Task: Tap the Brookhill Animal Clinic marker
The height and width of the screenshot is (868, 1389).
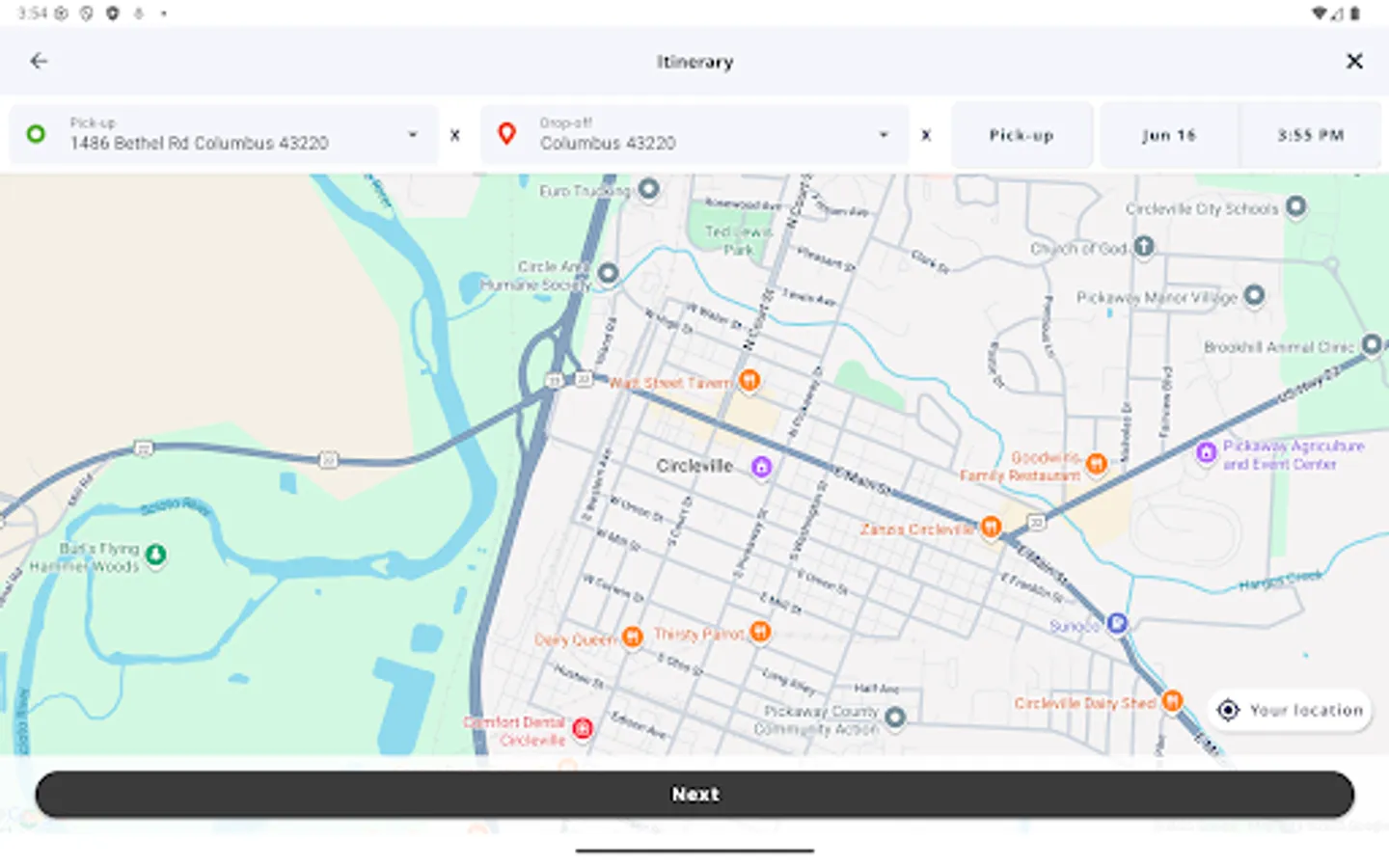Action: coord(1371,344)
